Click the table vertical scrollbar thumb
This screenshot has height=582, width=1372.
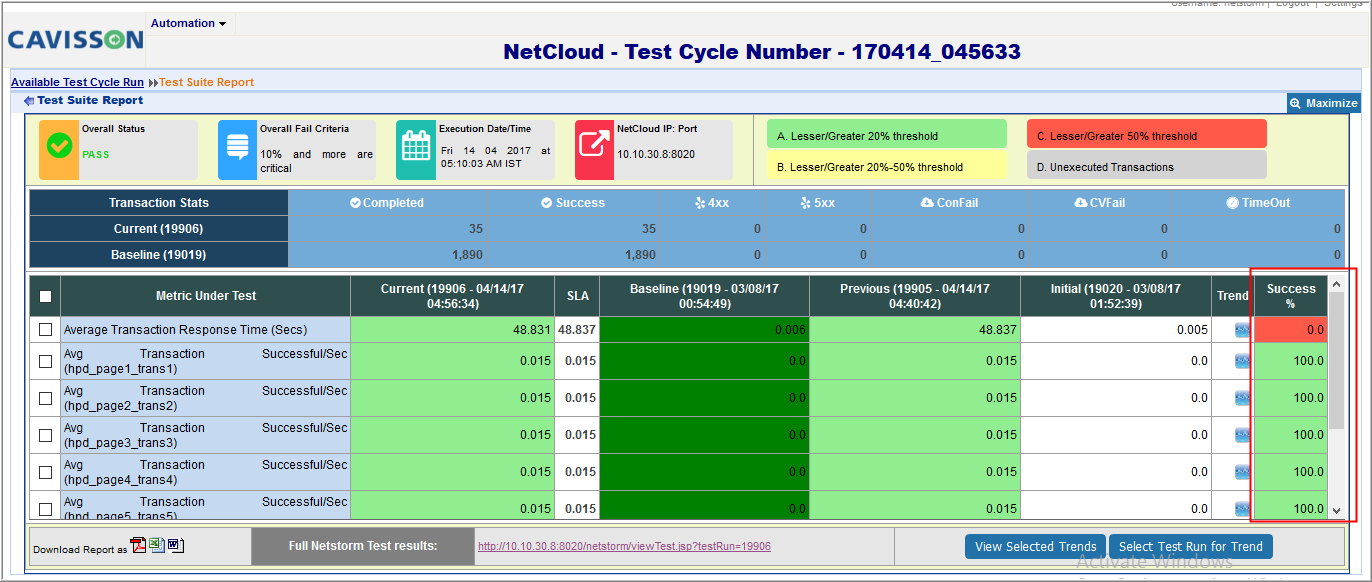pos(1337,362)
